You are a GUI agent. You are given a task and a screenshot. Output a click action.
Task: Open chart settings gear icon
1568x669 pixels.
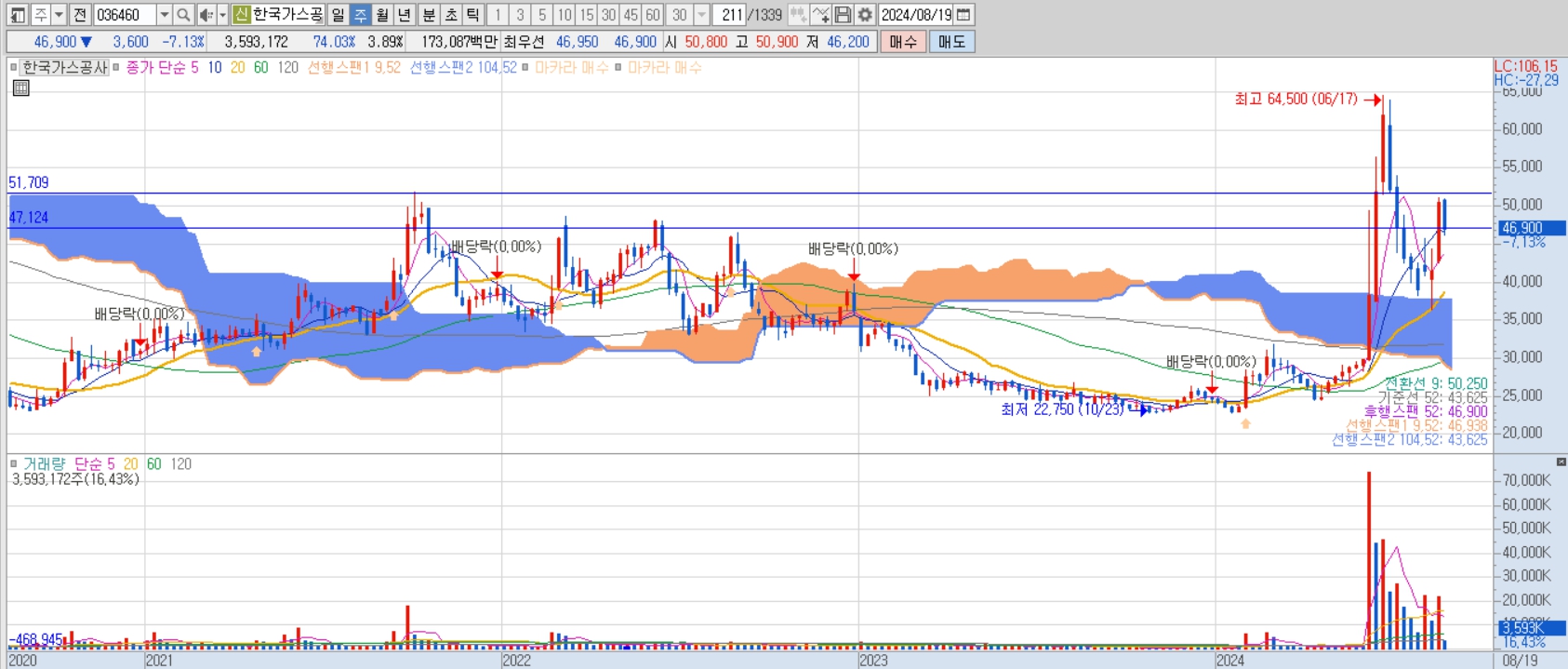(865, 15)
